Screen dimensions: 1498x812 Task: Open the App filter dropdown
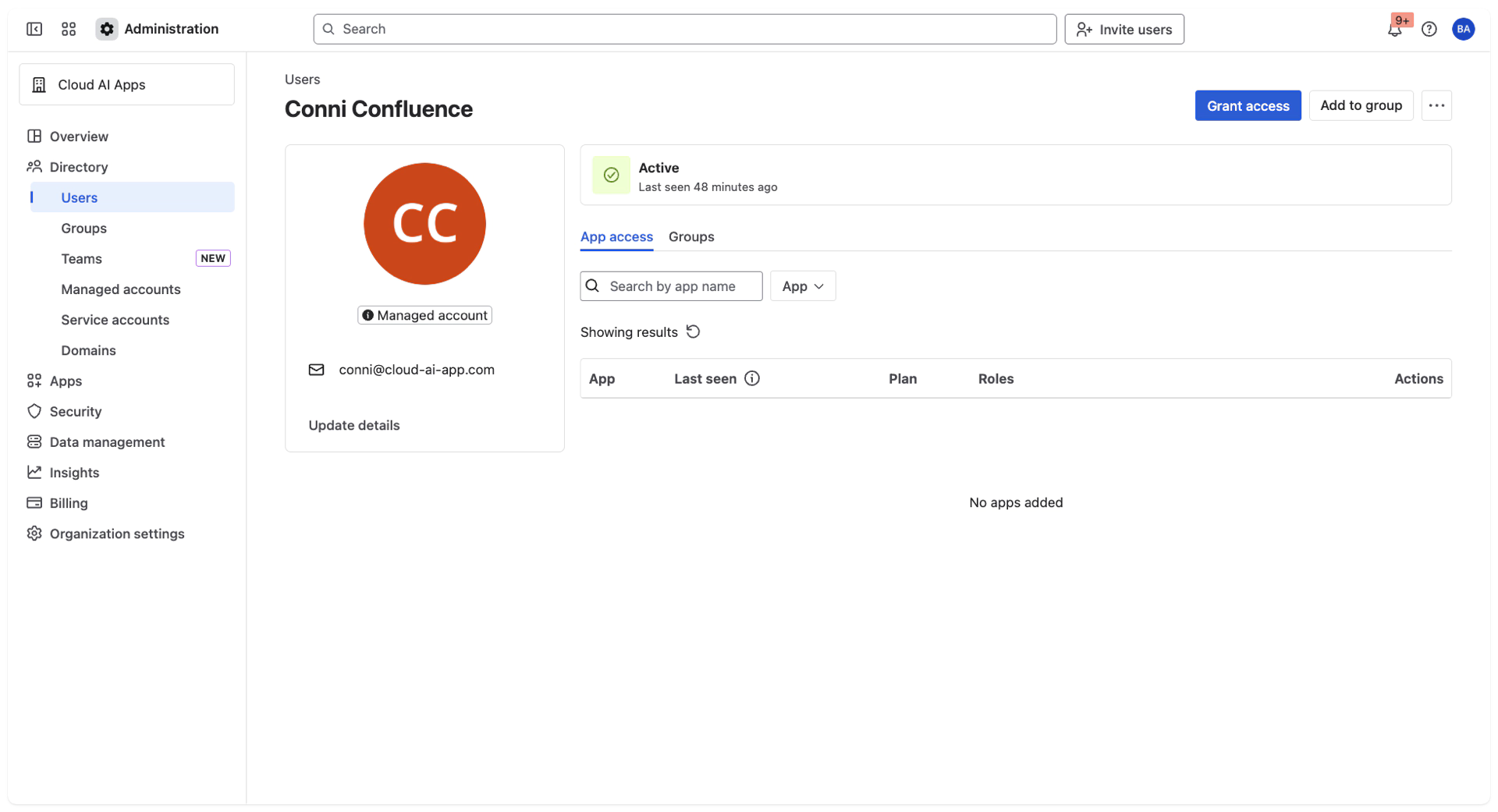click(x=802, y=285)
